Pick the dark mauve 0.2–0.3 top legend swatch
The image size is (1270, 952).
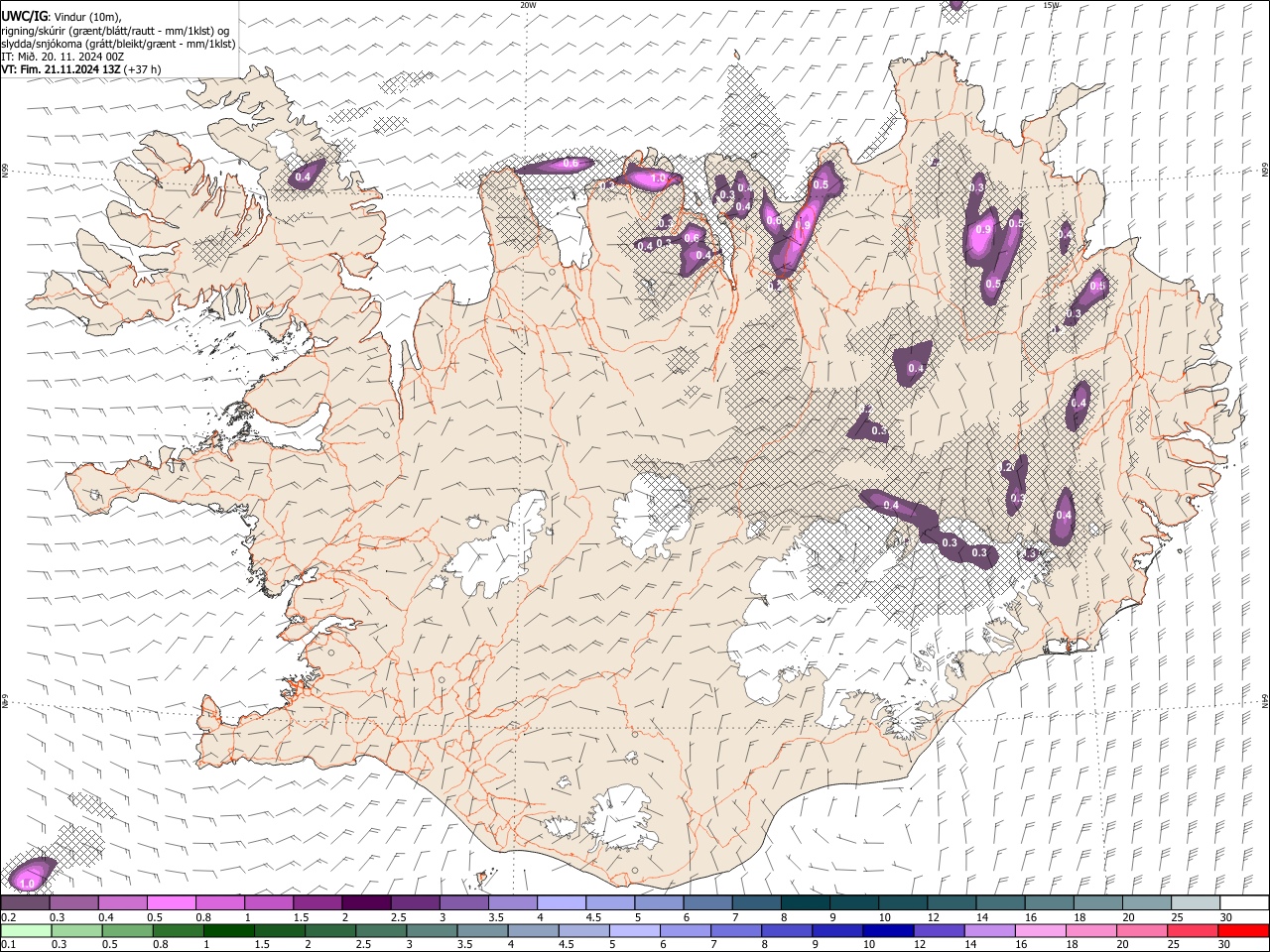point(25,902)
